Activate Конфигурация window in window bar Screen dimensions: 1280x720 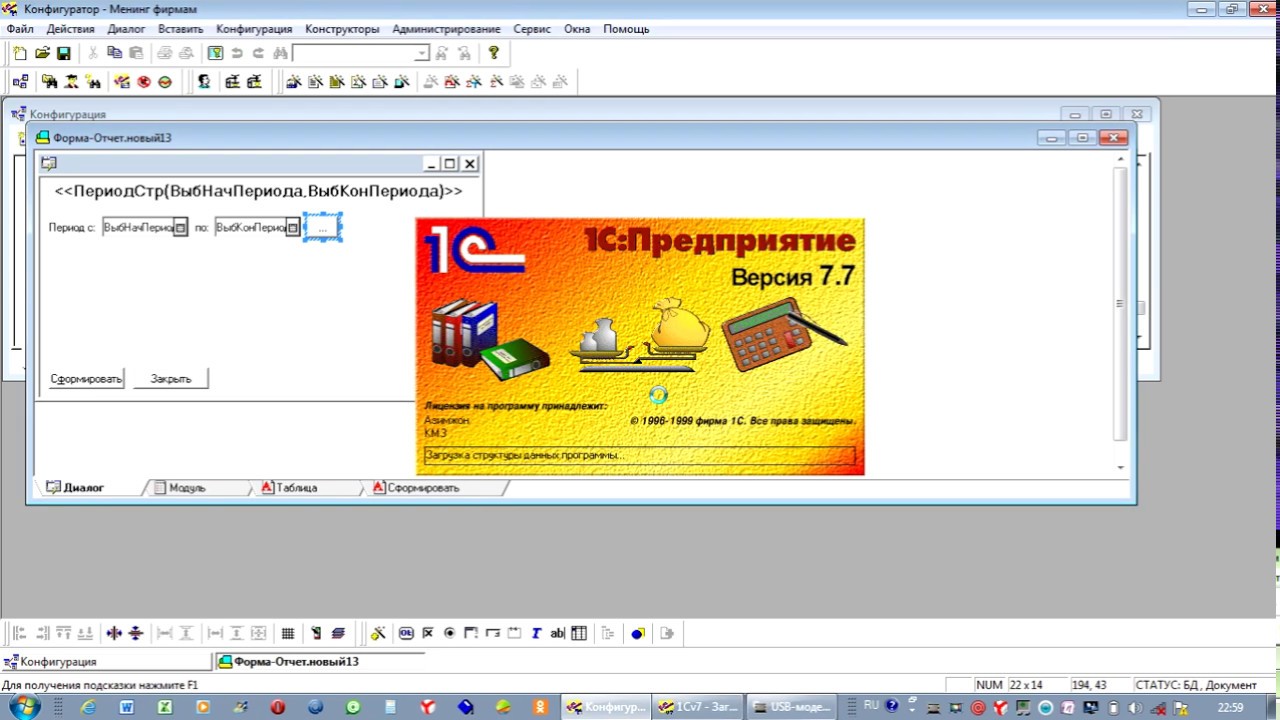106,662
